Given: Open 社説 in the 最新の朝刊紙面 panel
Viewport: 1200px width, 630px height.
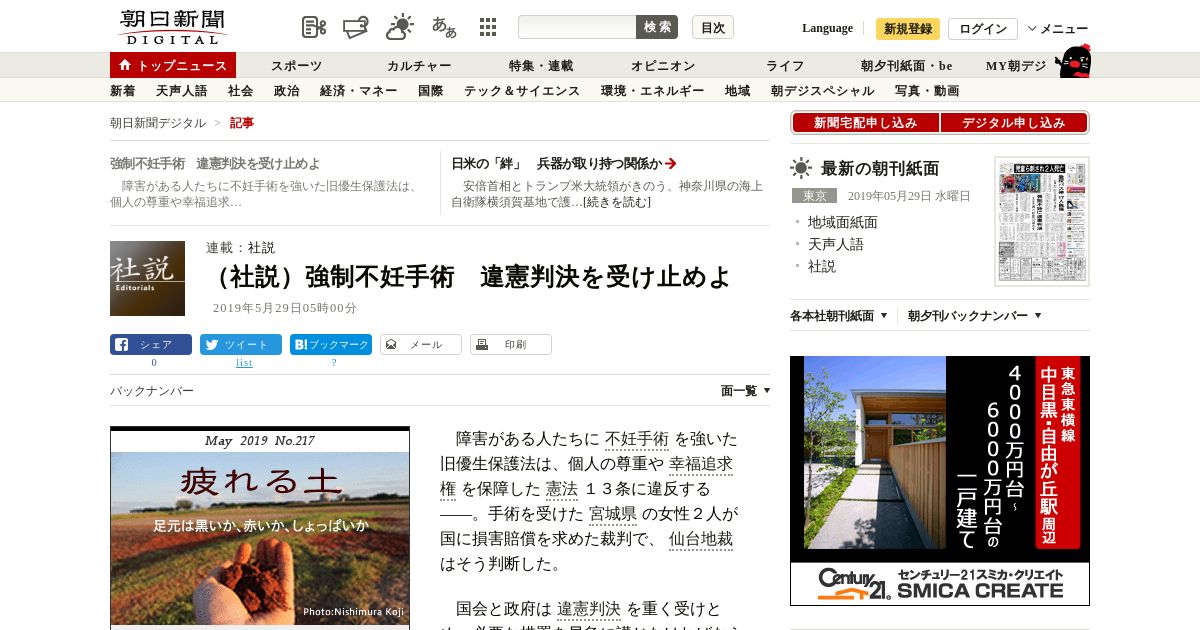Looking at the screenshot, I should coord(822,266).
